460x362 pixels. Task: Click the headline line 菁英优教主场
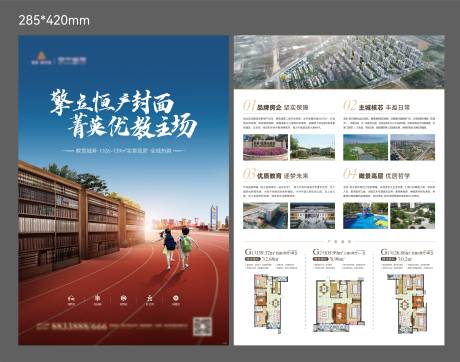(132, 125)
